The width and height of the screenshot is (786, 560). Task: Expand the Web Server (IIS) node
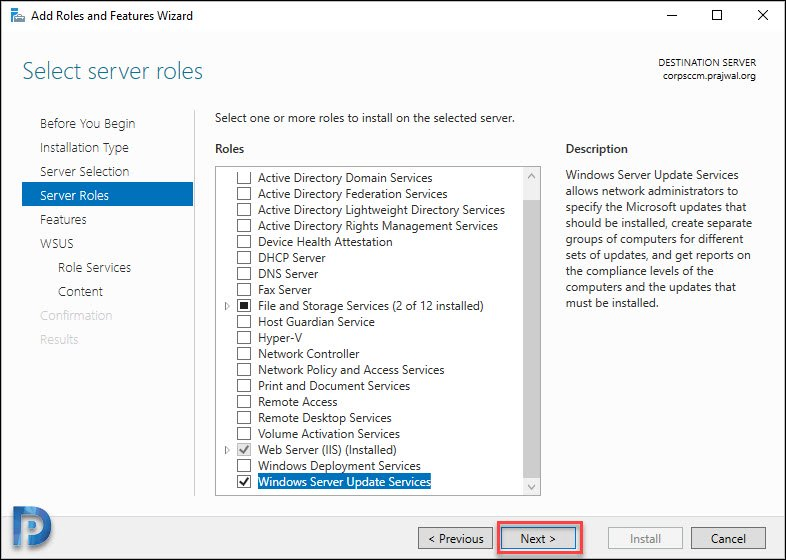(227, 450)
